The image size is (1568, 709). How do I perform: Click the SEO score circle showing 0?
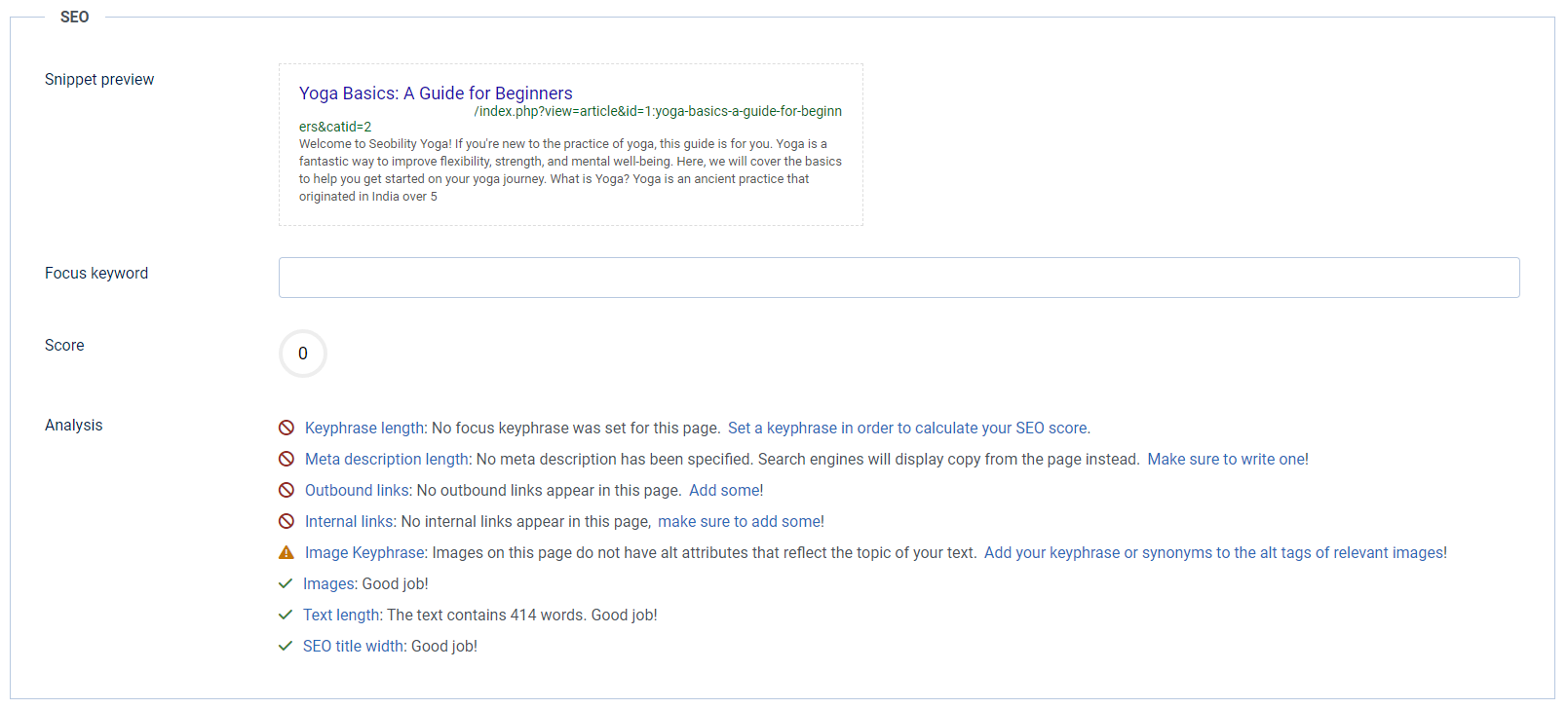click(x=303, y=354)
